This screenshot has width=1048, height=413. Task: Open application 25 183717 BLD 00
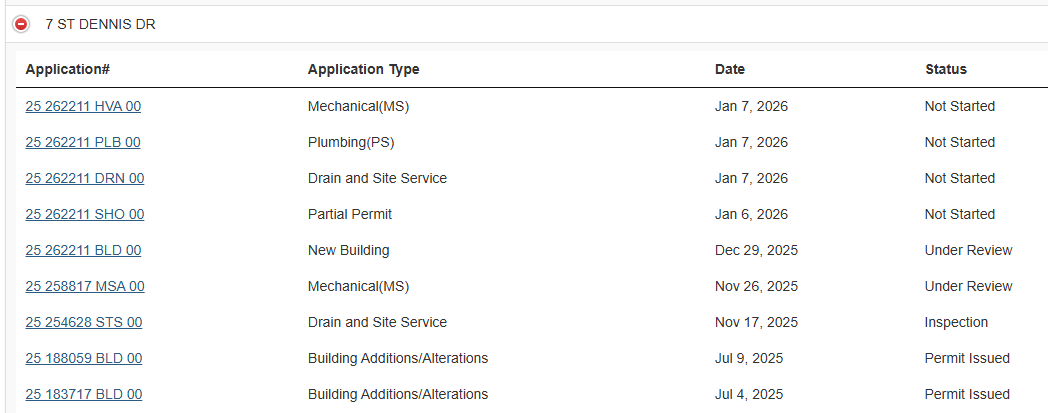[84, 394]
